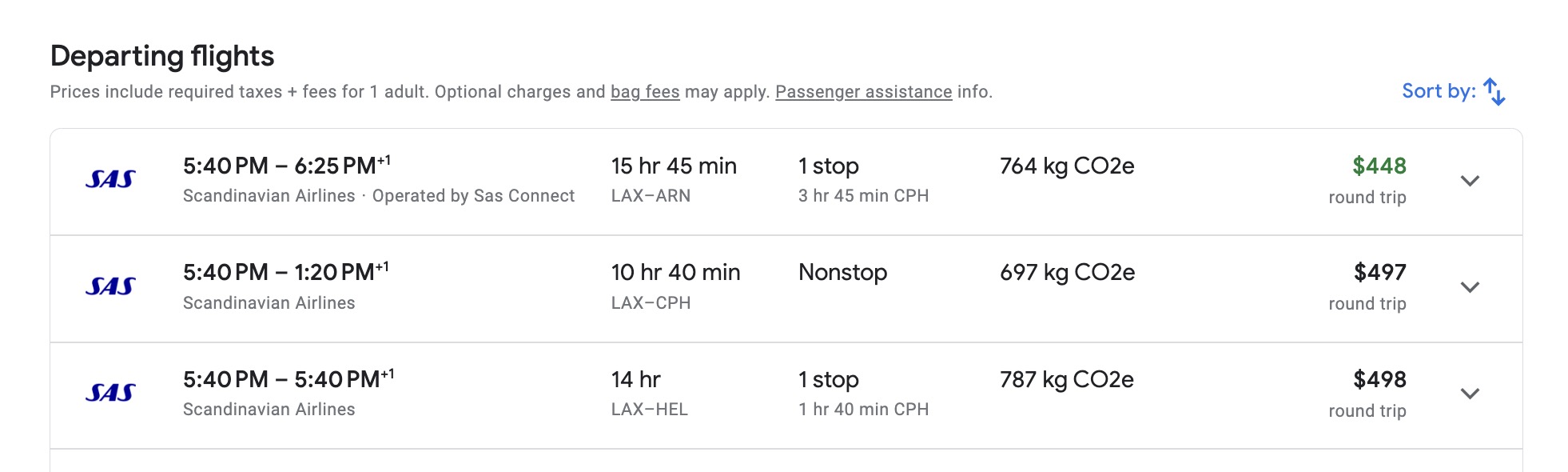Select the $497 round trip price
Screen dimensions: 1568x472
tap(1379, 273)
